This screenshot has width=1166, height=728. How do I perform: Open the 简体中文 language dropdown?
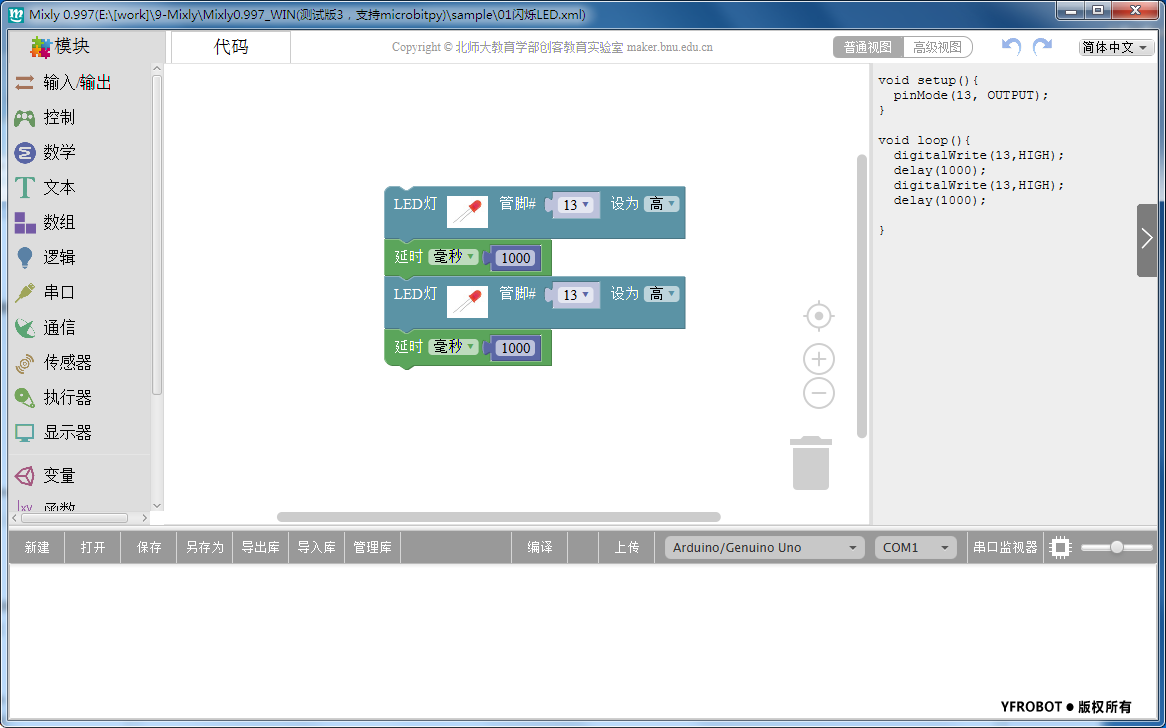(x=1116, y=47)
